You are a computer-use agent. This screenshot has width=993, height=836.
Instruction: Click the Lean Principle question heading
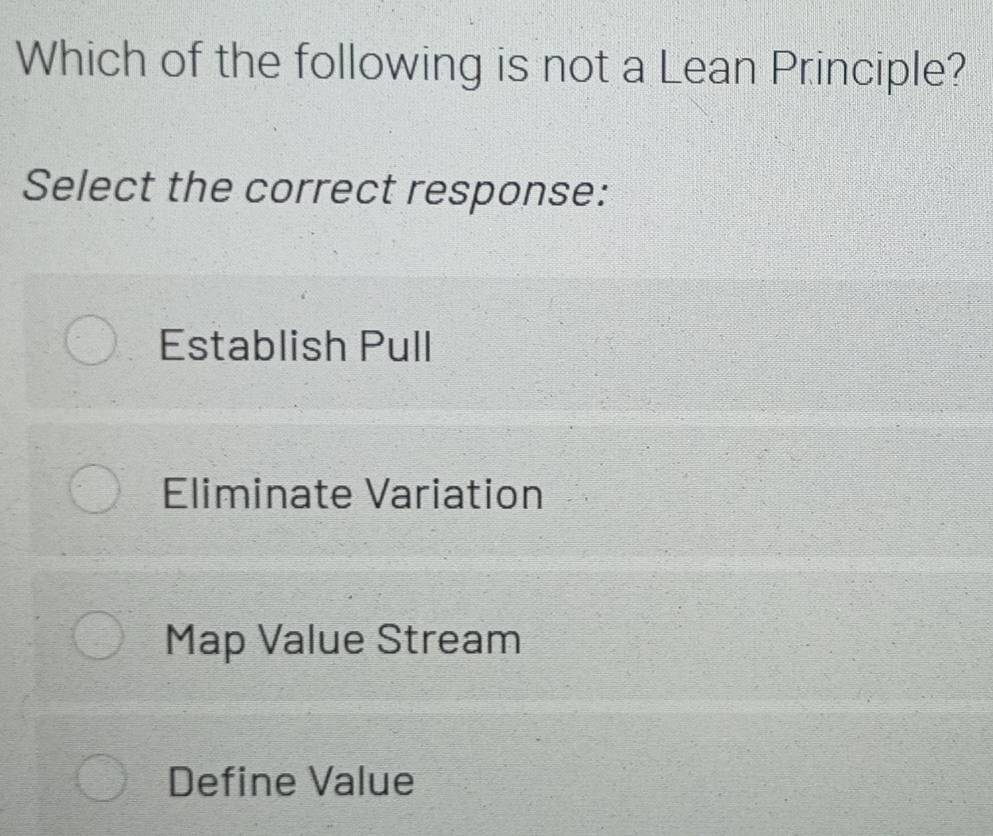pyautogui.click(x=492, y=66)
